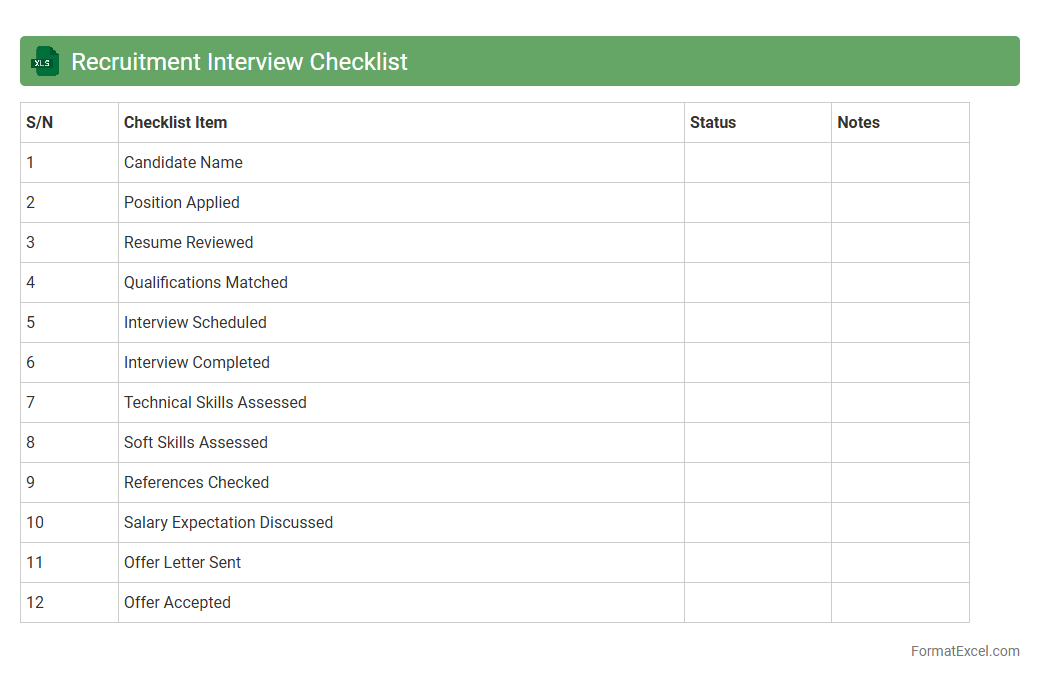Open the FormatExcel.com link
This screenshot has width=1040, height=680.
pos(964,651)
